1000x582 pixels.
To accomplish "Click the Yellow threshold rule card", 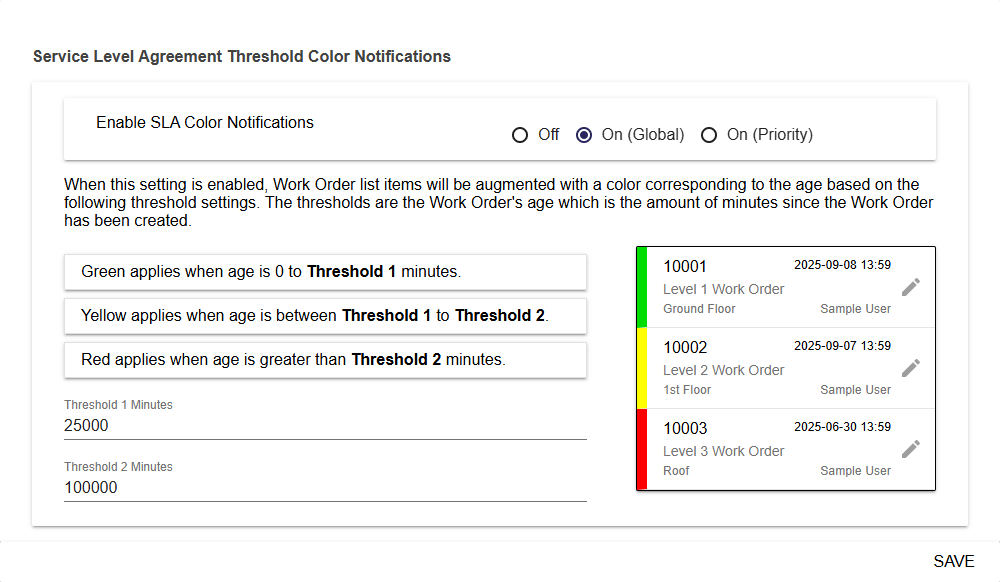I will pyautogui.click(x=325, y=316).
